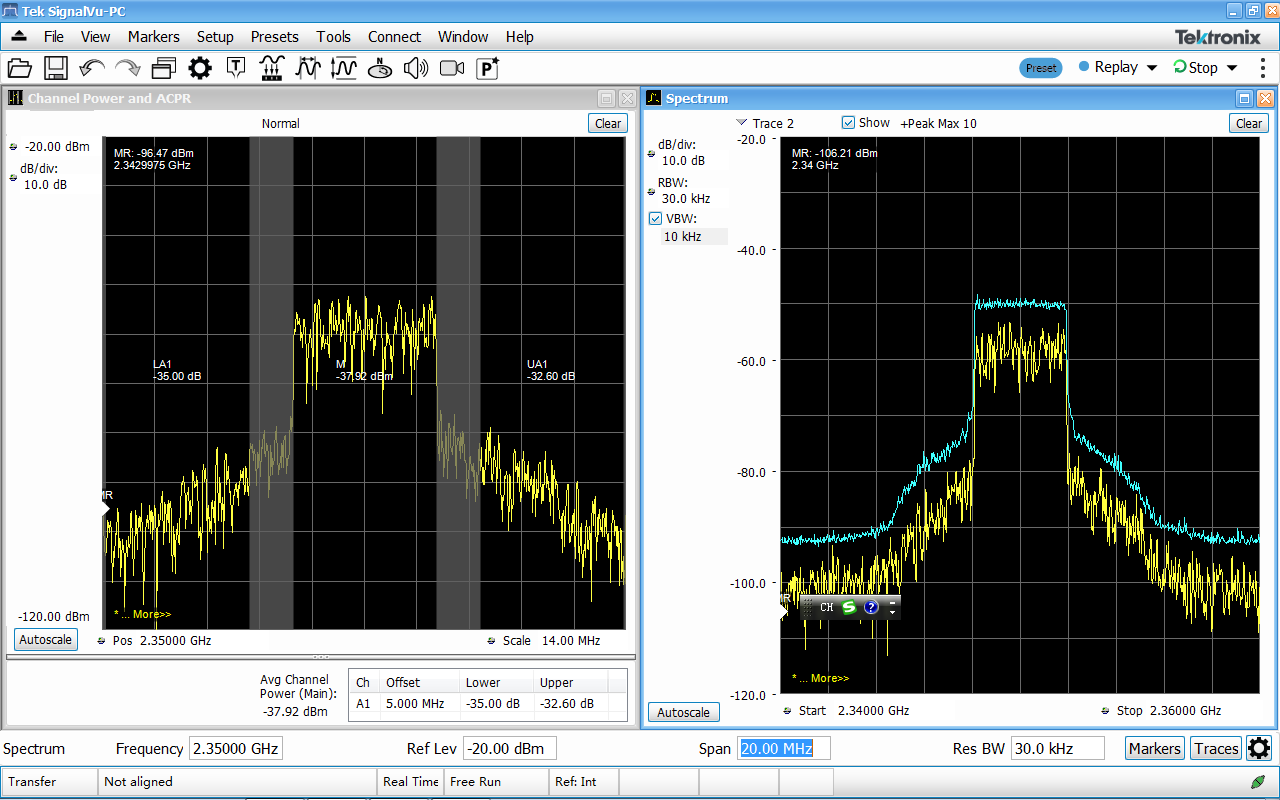Screen dimensions: 1280x800
Task: Open the Markers menu
Action: coord(153,37)
